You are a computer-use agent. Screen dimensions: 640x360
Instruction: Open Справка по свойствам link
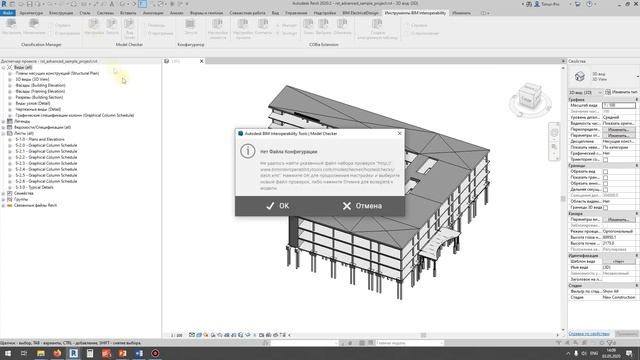589,334
